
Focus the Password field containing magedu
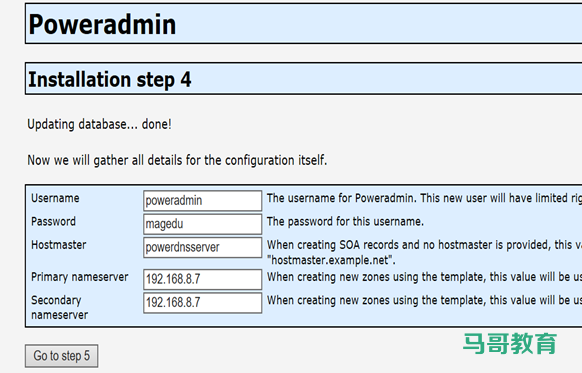[203, 224]
